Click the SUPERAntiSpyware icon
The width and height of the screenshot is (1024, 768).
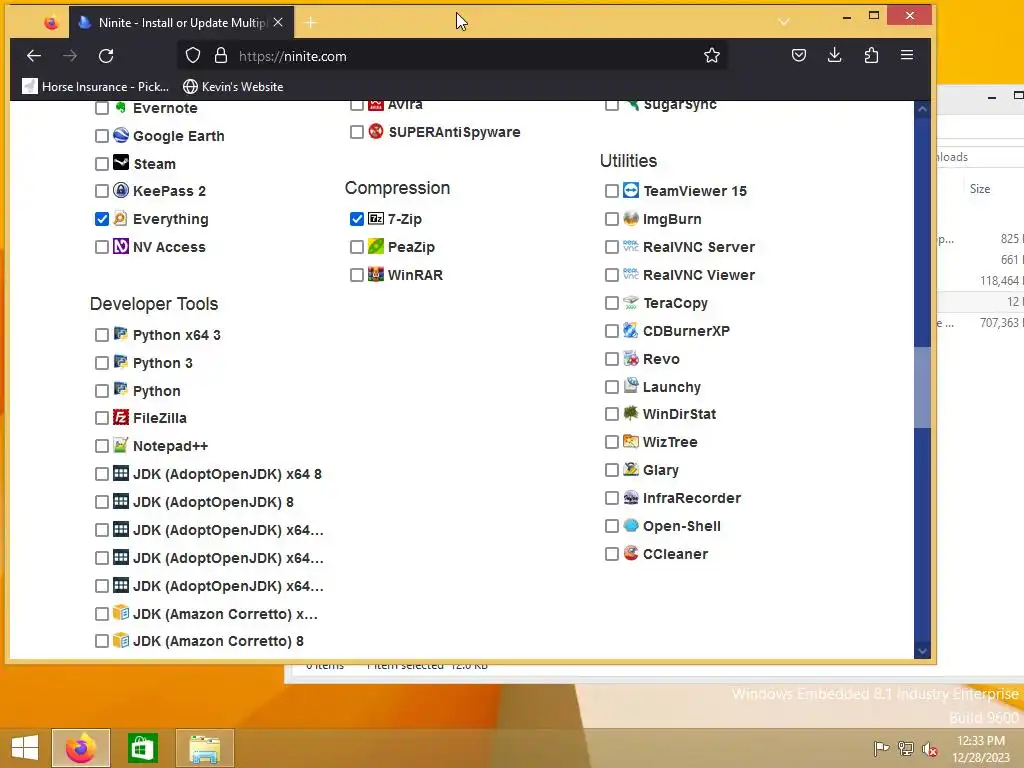pyautogui.click(x=376, y=131)
